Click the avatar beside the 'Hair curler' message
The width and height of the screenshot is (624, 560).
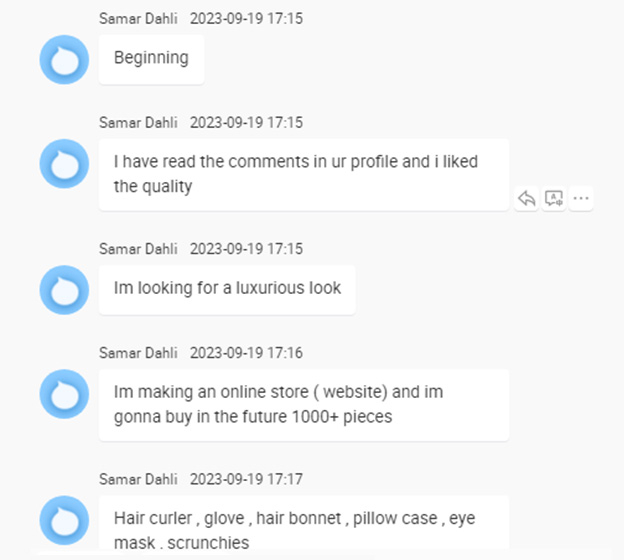[x=64, y=521]
